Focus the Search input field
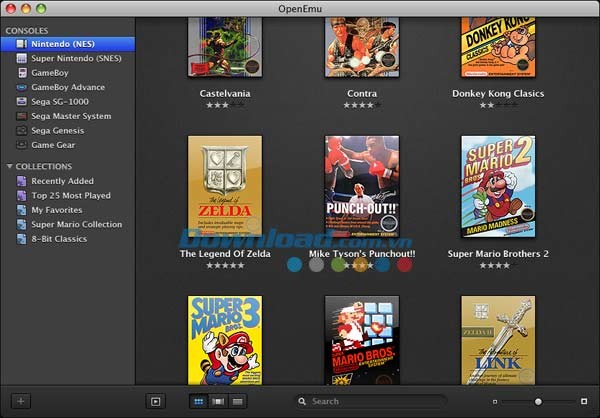Screen dimensions: 600x418 coord(371,401)
